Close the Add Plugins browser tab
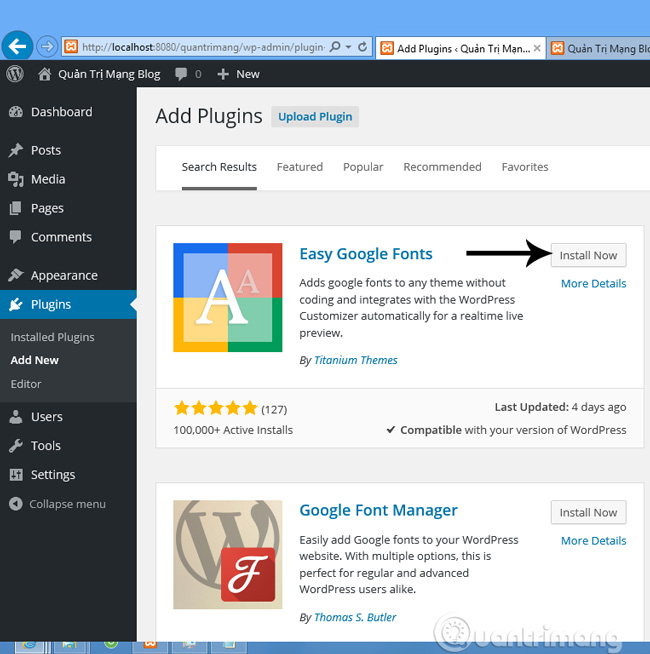Screen dimensions: 650x654 [x=537, y=48]
